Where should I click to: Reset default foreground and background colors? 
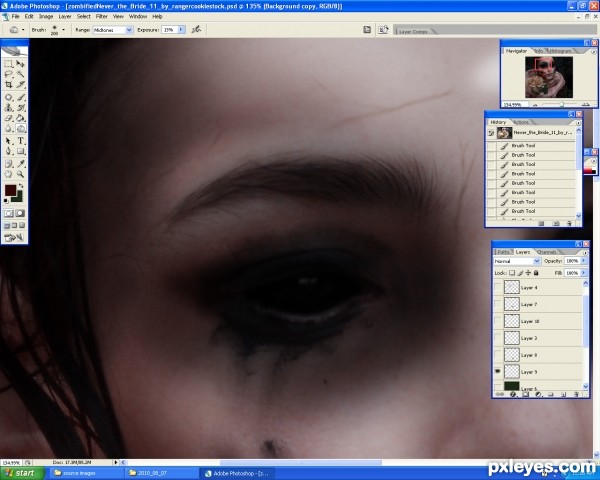[6, 201]
